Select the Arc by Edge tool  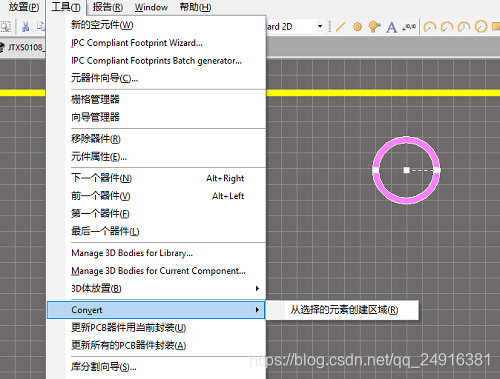pos(447,26)
